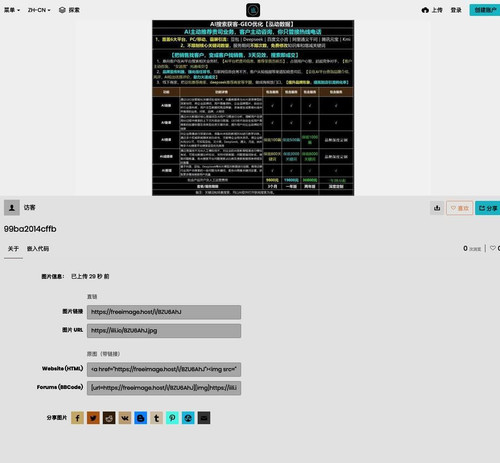Click the visitor avatar icon

12,208
